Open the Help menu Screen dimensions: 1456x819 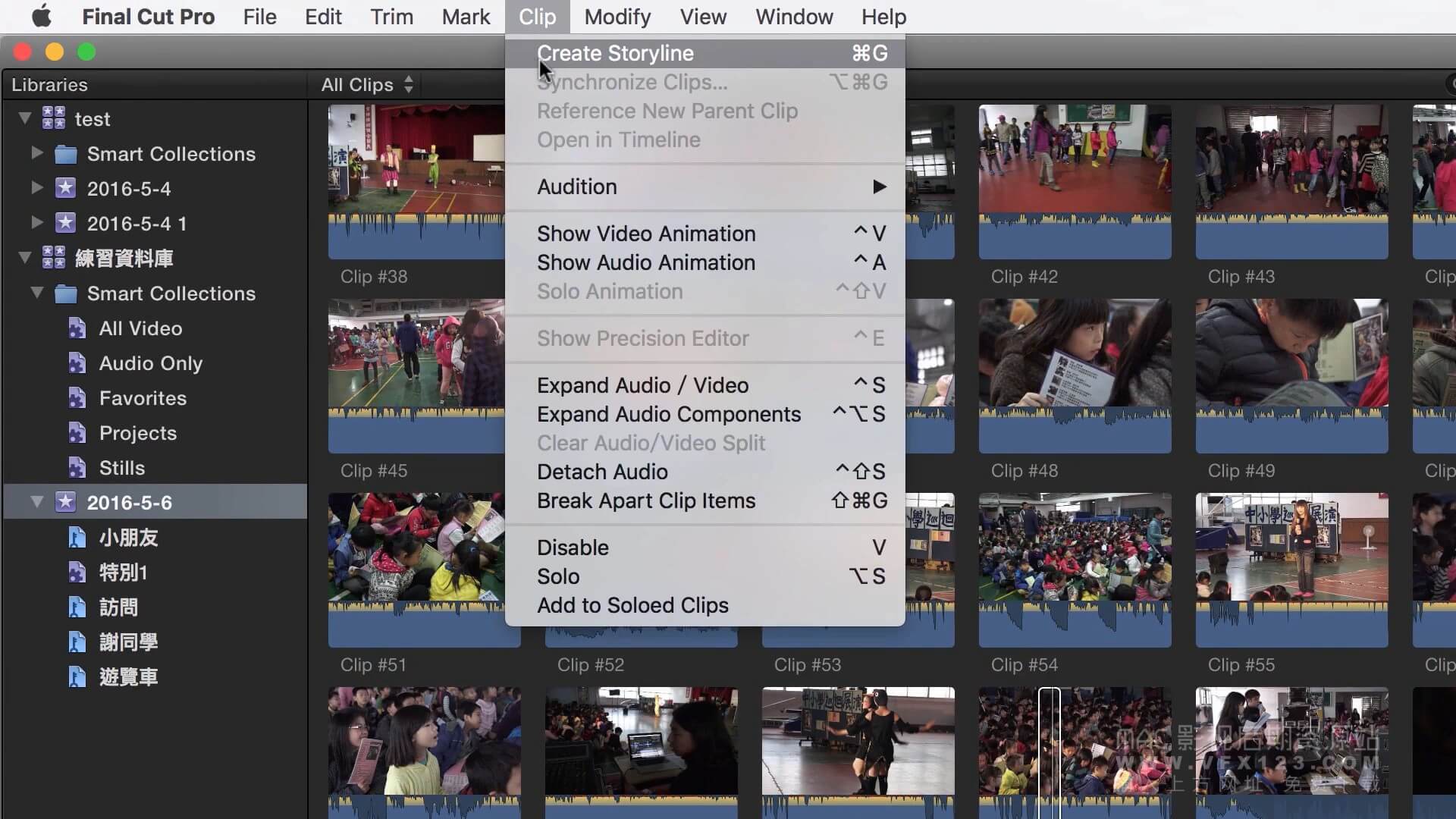click(883, 17)
